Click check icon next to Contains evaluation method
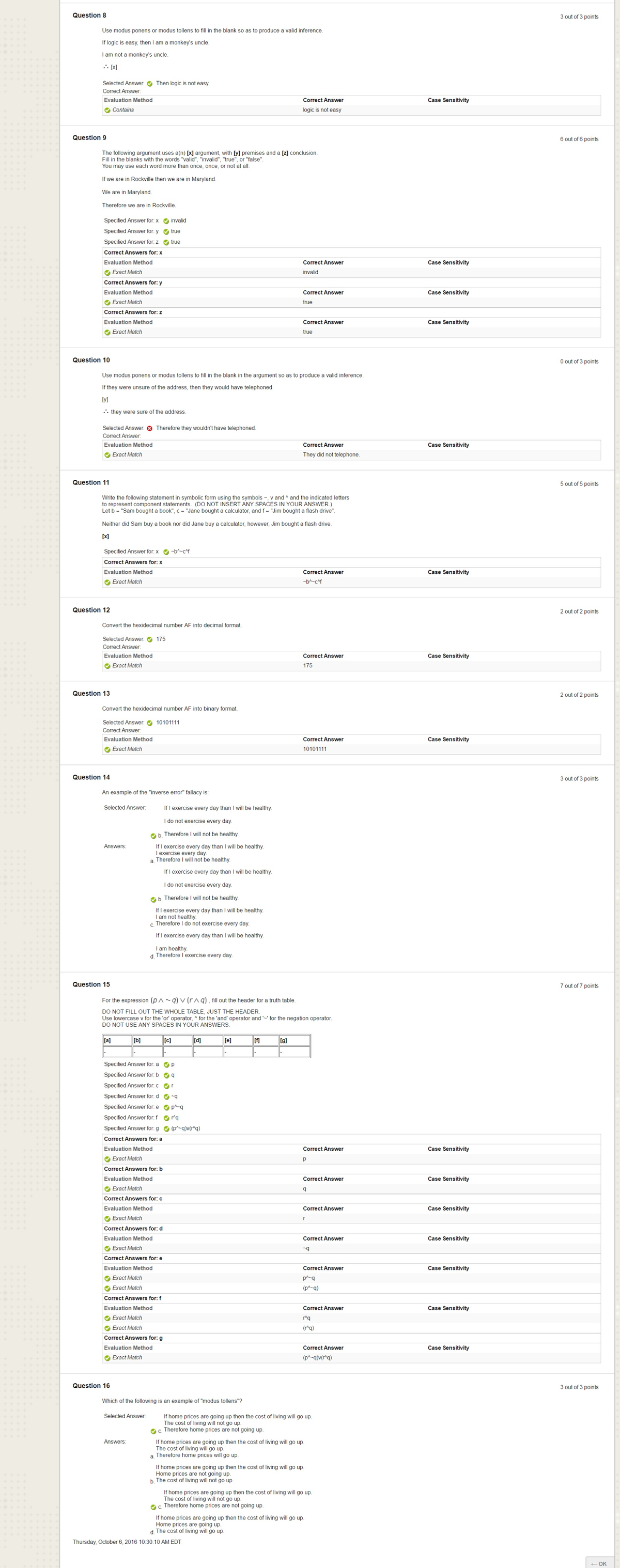620x1568 pixels. pyautogui.click(x=107, y=110)
